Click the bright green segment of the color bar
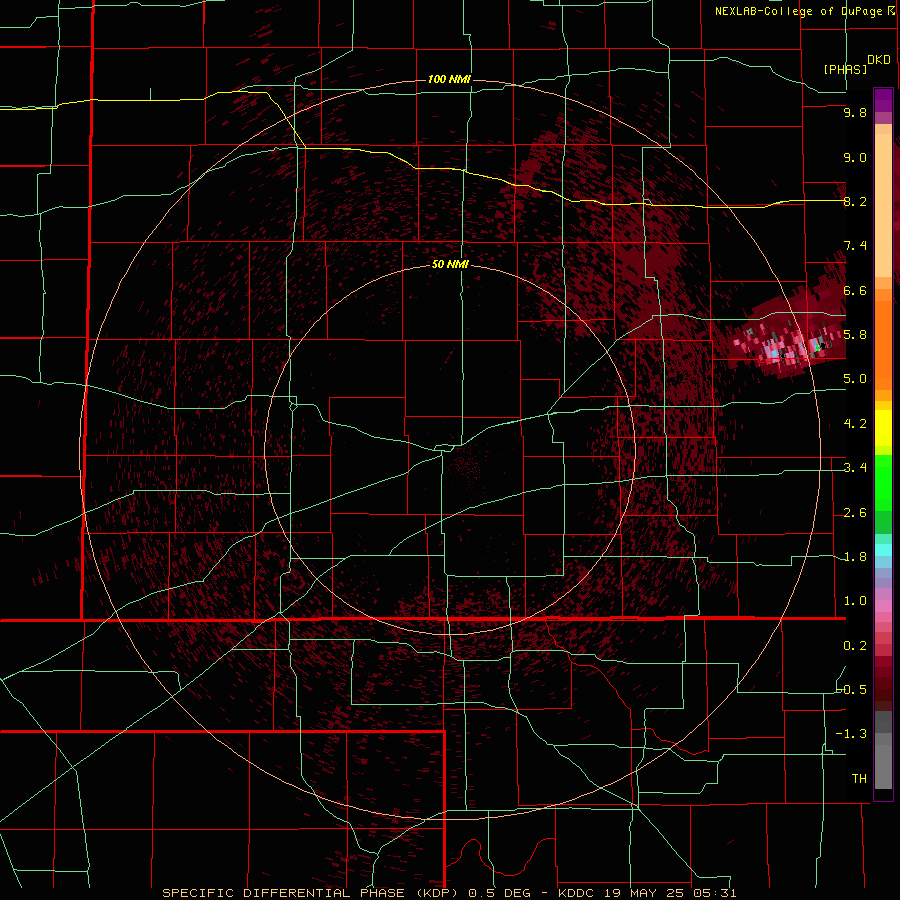900x900 pixels. 883,483
